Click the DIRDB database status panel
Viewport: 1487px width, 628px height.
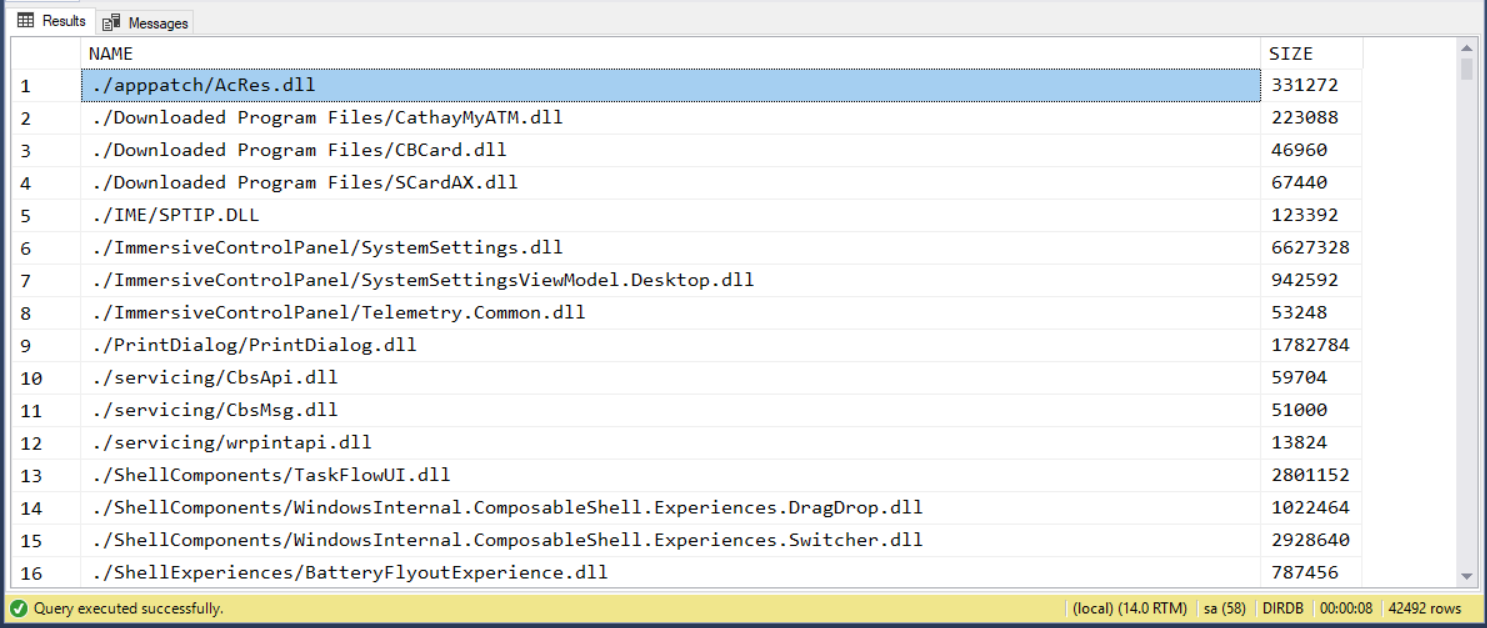[x=1283, y=608]
